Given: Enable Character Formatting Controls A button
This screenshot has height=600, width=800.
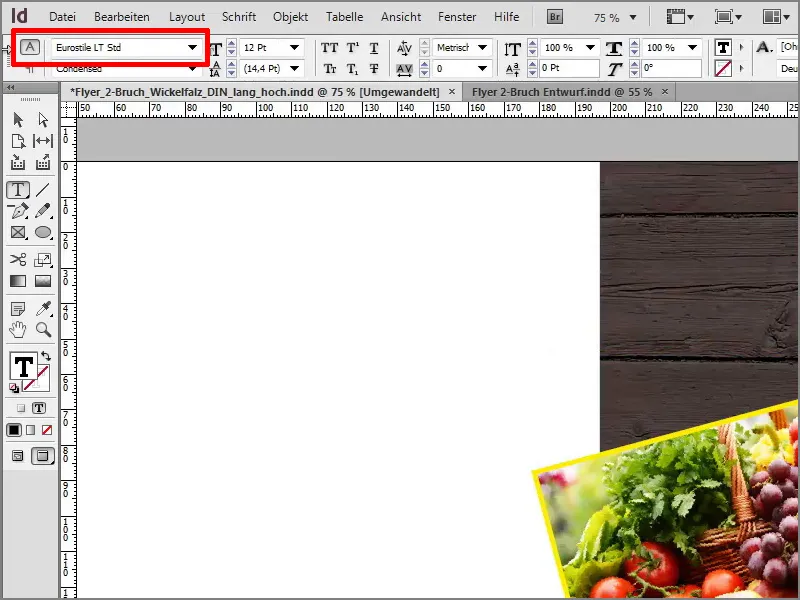Looking at the screenshot, I should (30, 47).
